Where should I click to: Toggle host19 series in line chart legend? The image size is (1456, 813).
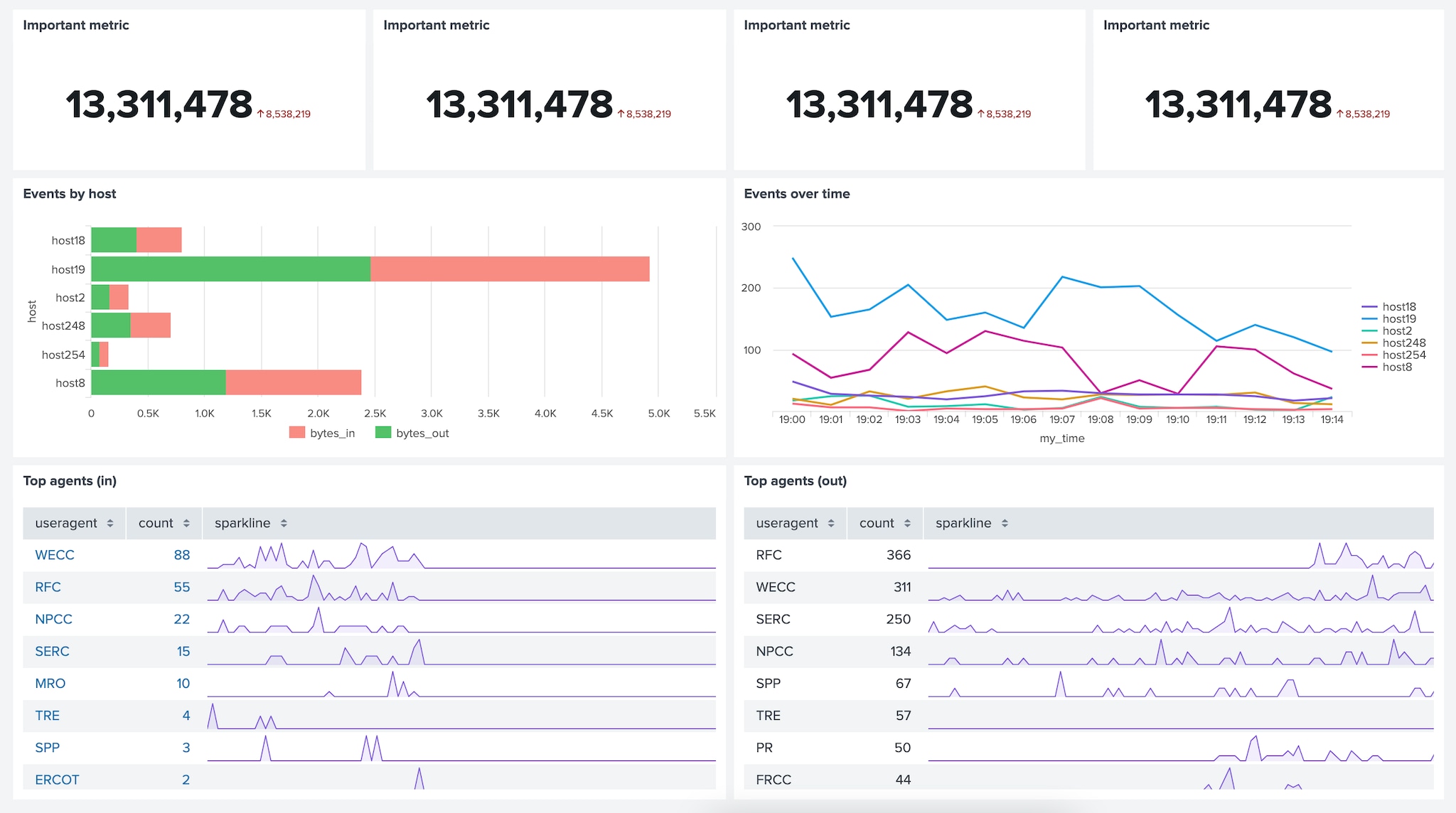pyautogui.click(x=1398, y=319)
